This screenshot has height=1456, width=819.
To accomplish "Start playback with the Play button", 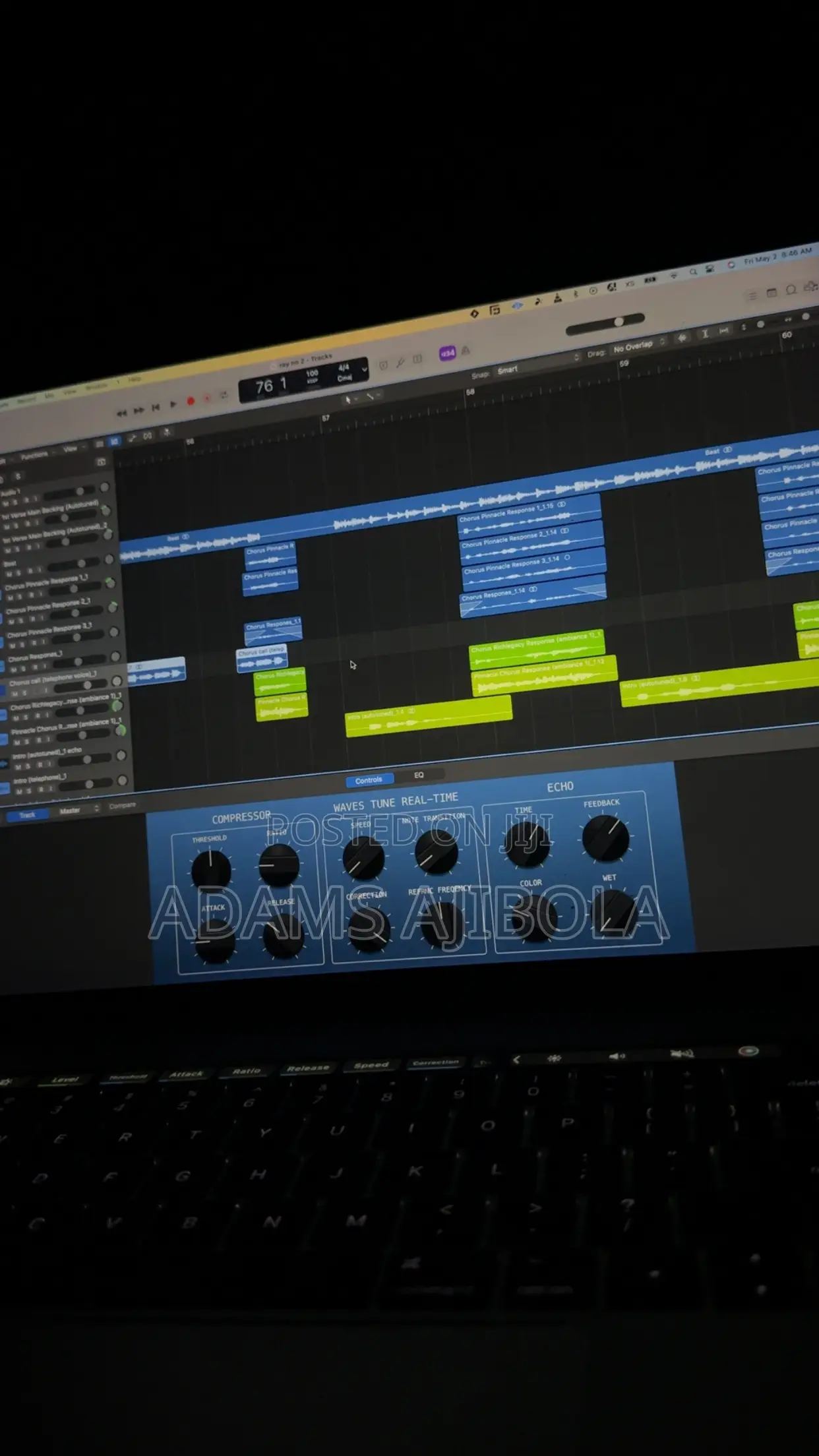I will click(x=173, y=405).
